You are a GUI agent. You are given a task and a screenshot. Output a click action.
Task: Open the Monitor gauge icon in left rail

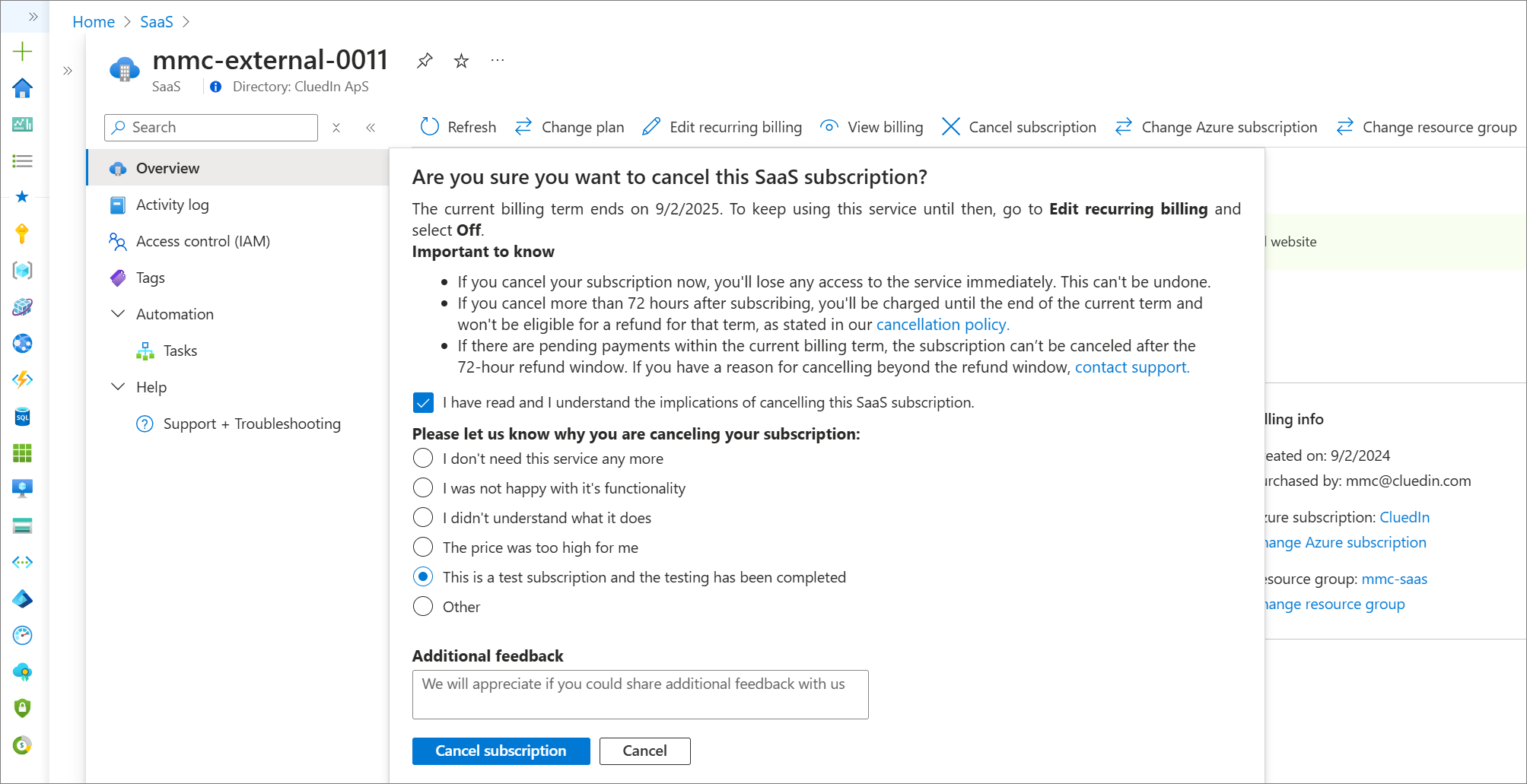(x=22, y=635)
